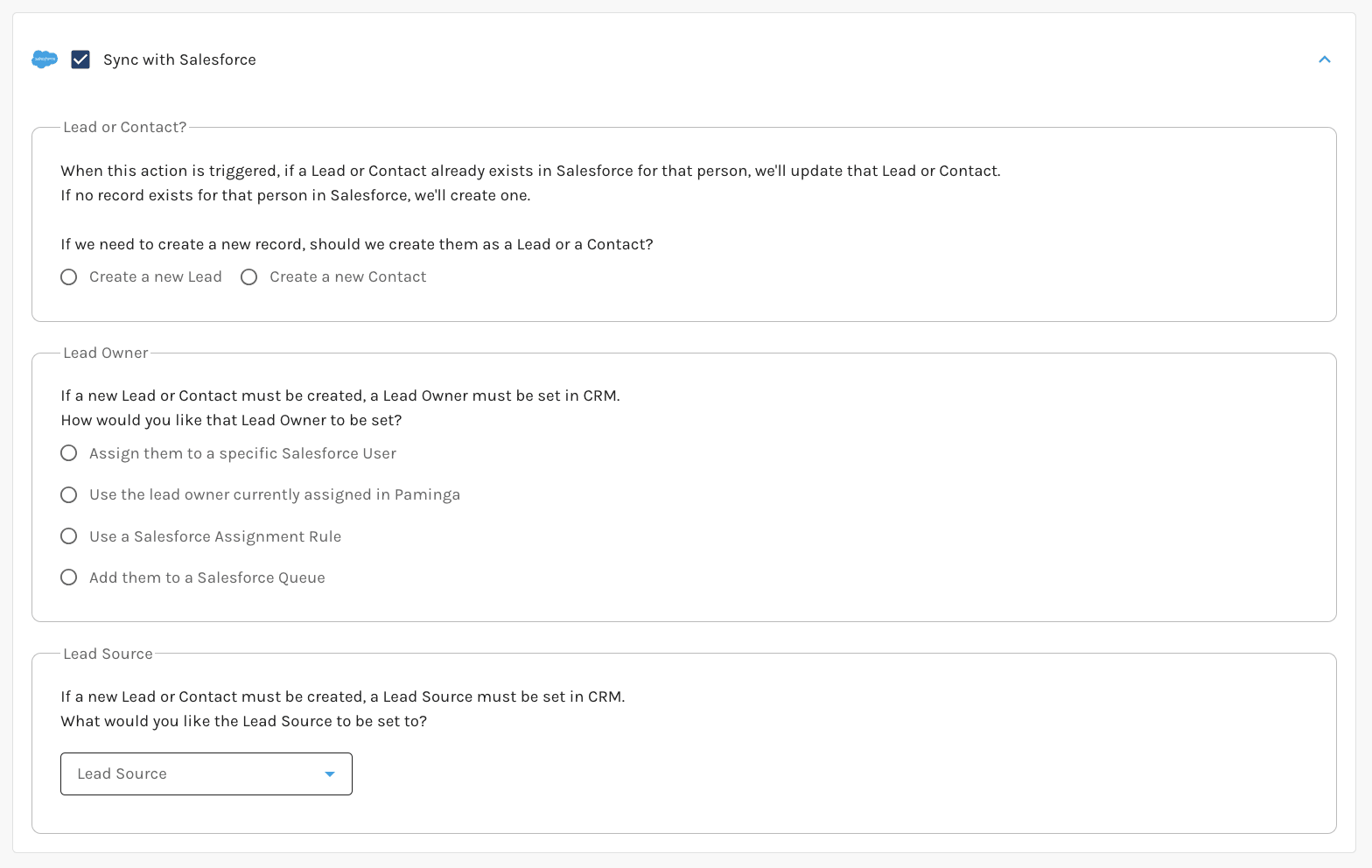This screenshot has width=1372, height=868.
Task: Click the Lead or Contact? section heading
Action: [125, 127]
